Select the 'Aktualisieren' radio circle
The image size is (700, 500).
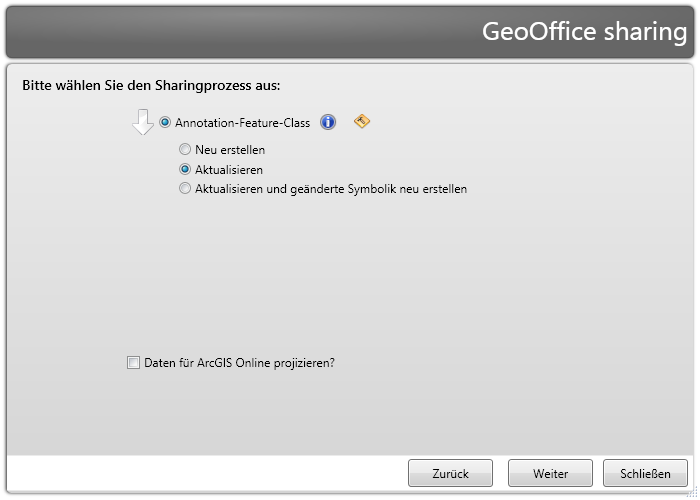click(x=185, y=170)
